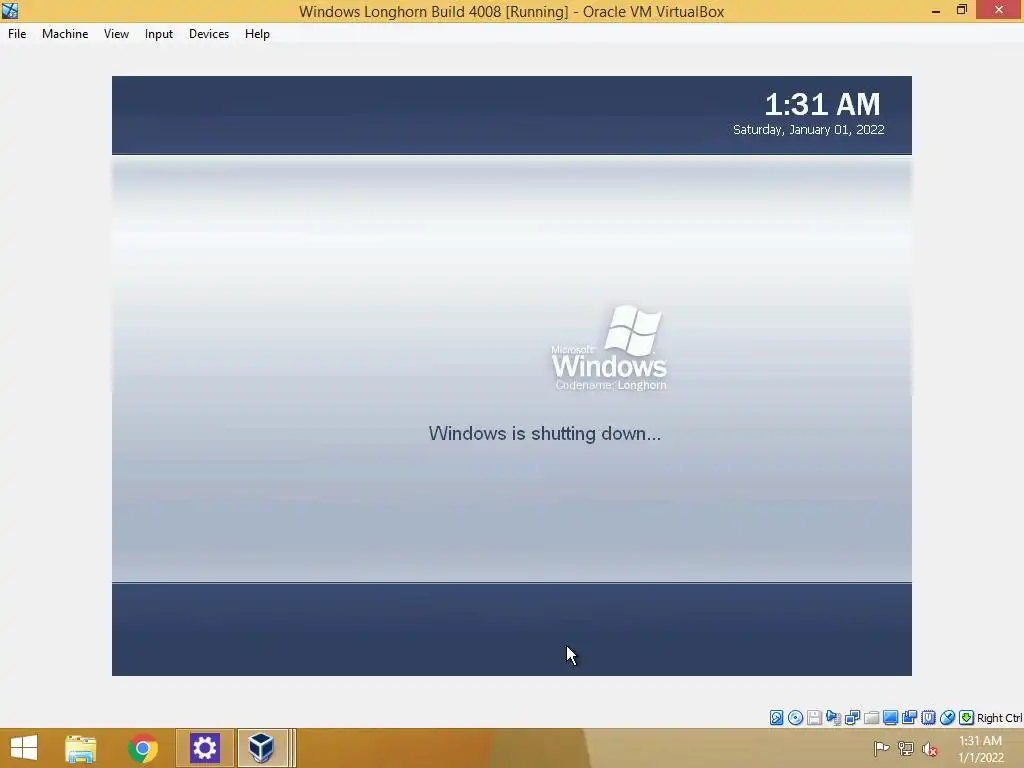Click the Windows Longhorn logo in guest

[609, 348]
